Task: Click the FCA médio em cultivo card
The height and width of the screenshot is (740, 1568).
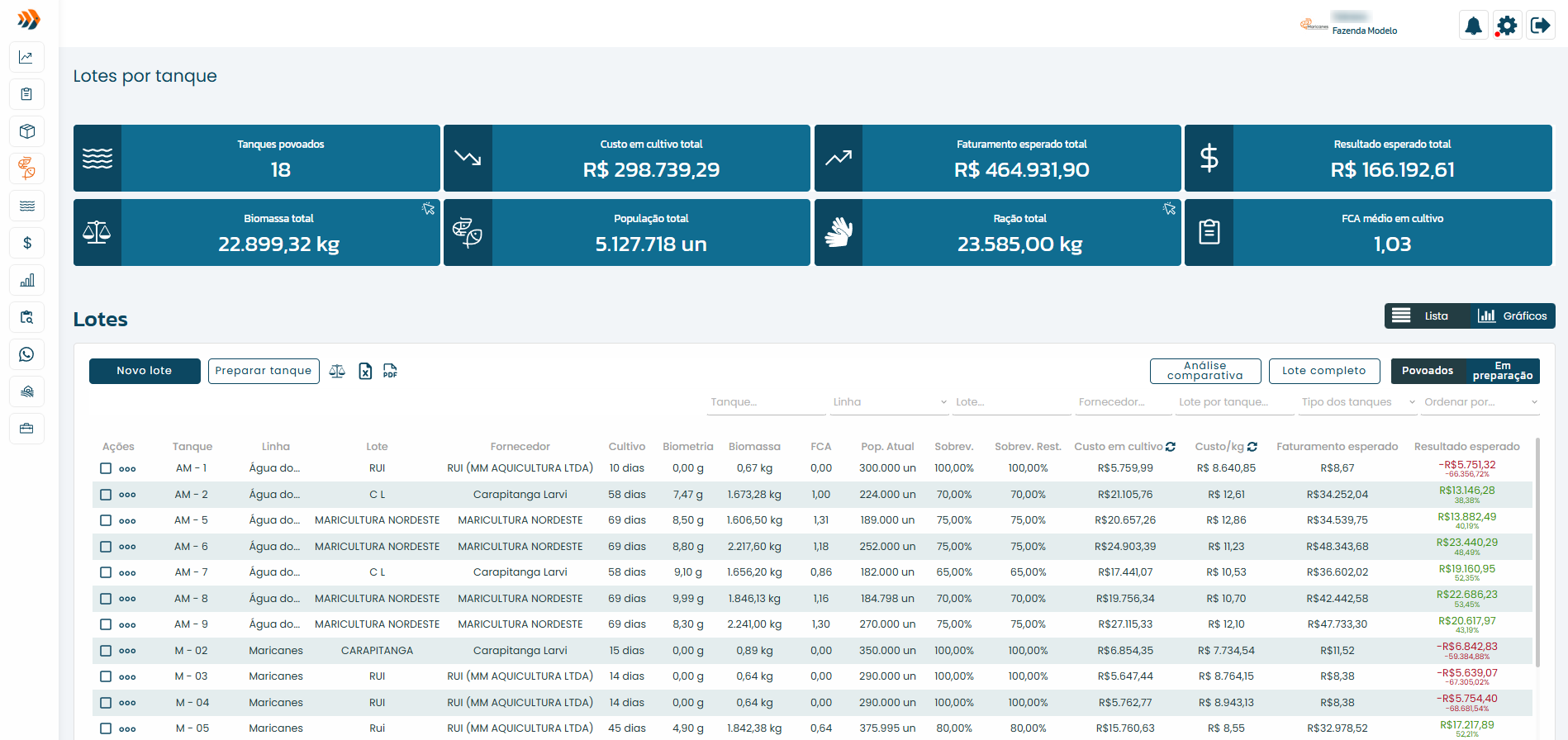Action: (x=1368, y=232)
